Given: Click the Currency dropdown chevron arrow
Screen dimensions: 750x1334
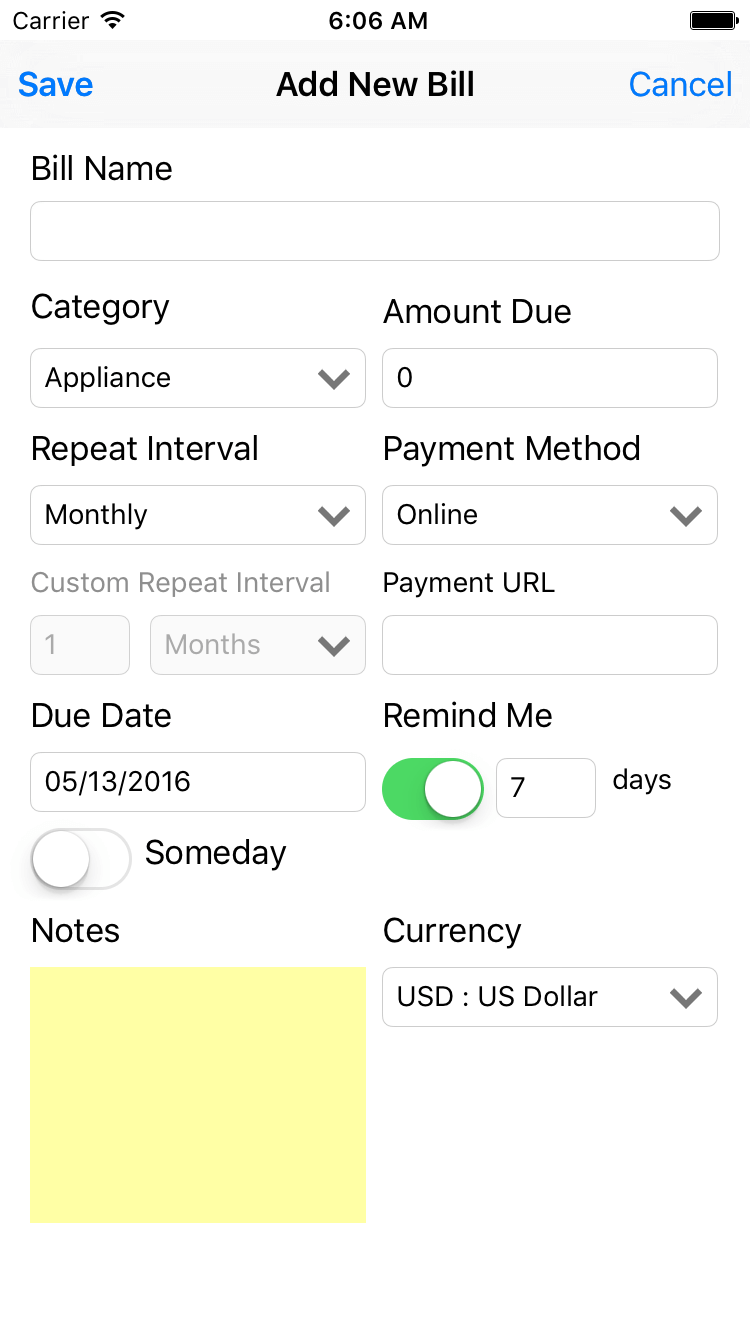Looking at the screenshot, I should (685, 997).
